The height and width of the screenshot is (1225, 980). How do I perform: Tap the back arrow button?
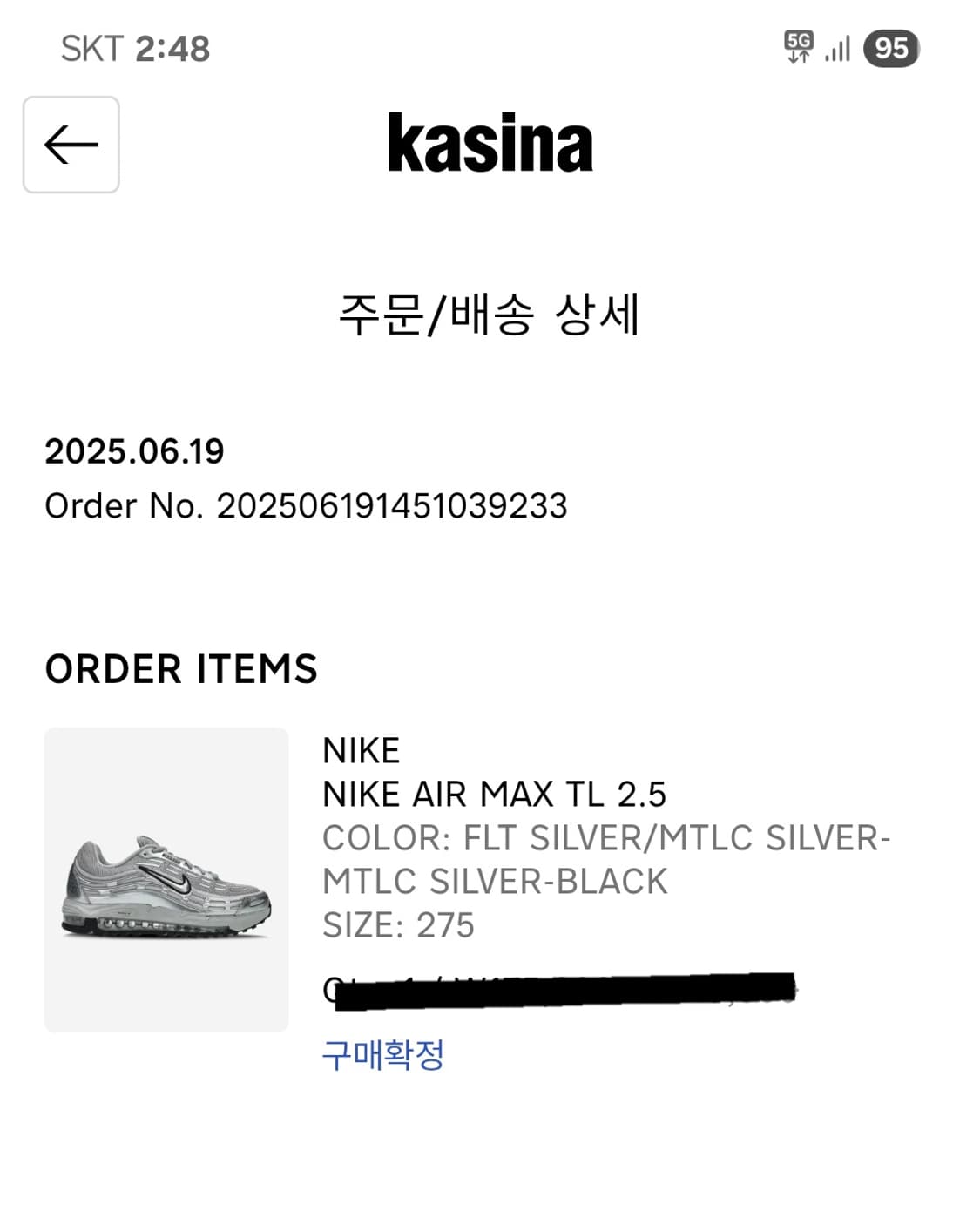point(71,145)
